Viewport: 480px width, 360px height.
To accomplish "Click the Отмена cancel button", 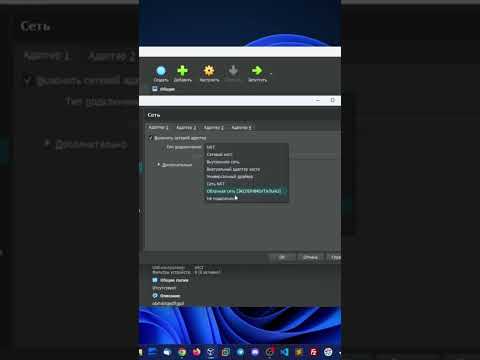I will [x=310, y=257].
